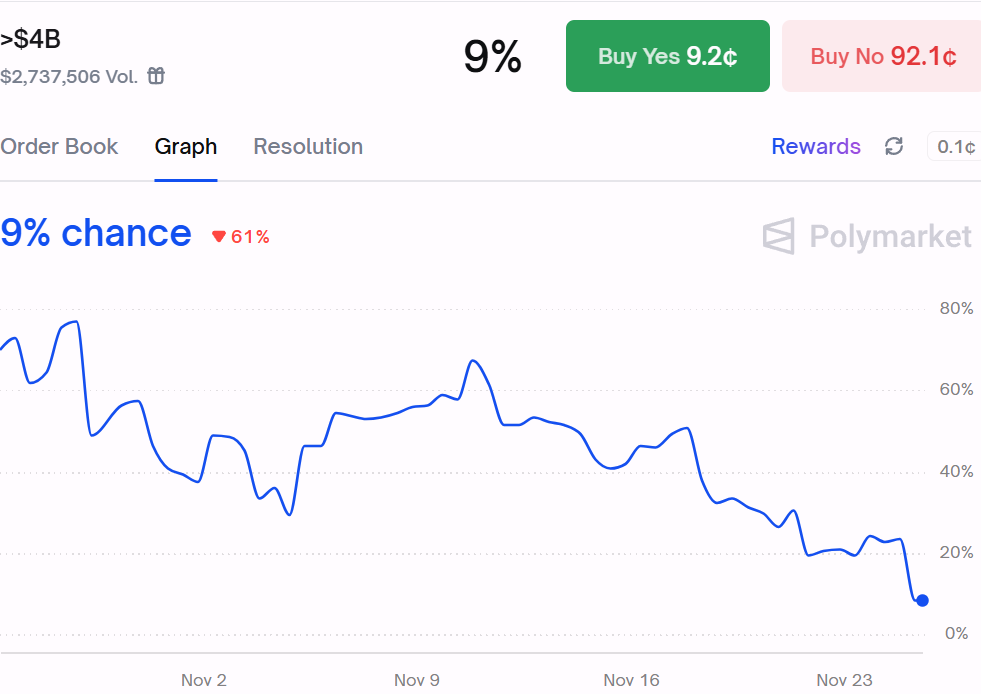The width and height of the screenshot is (981, 694).
Task: Click the blue price line on the chart
Action: pyautogui.click(x=400, y=412)
